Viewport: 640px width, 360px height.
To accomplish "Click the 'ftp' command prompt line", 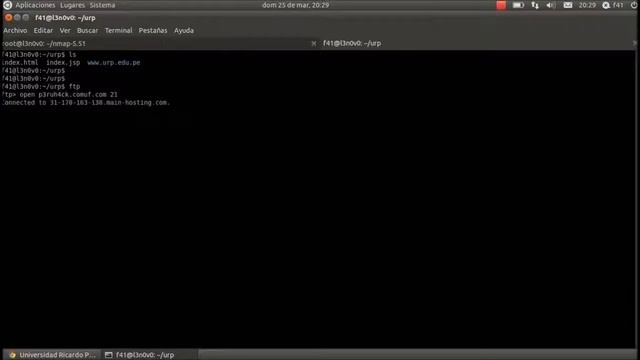I will click(x=41, y=87).
